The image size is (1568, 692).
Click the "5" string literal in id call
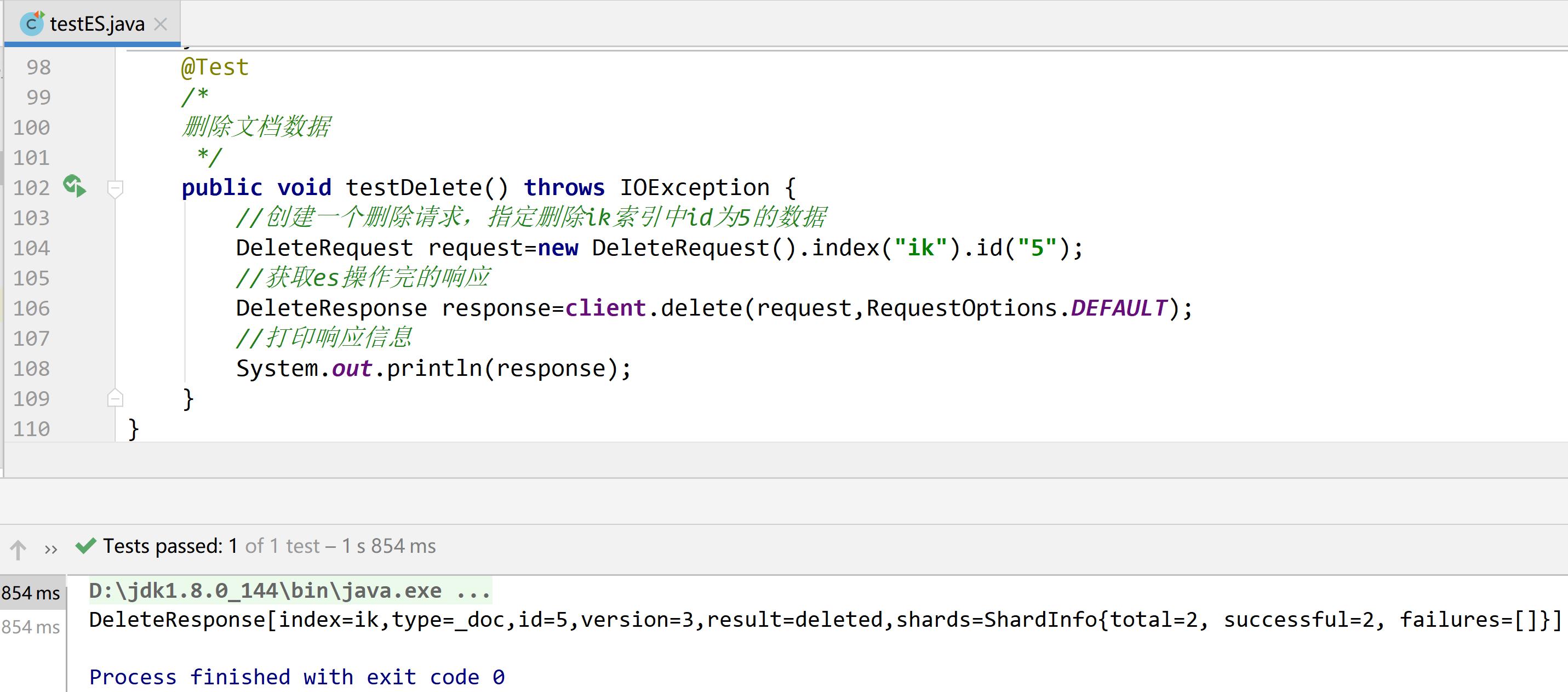(1037, 248)
